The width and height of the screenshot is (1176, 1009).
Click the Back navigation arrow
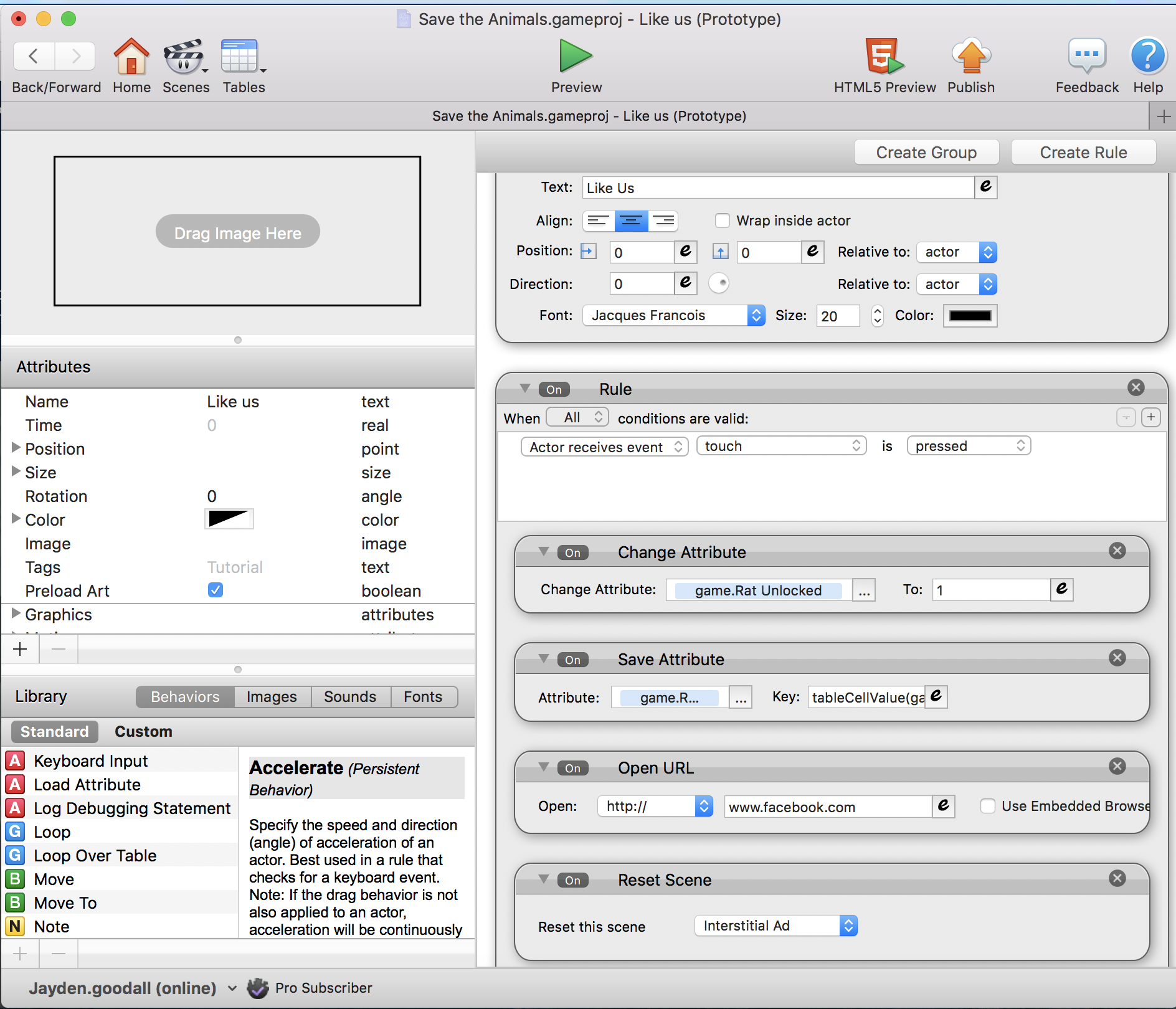(x=34, y=56)
